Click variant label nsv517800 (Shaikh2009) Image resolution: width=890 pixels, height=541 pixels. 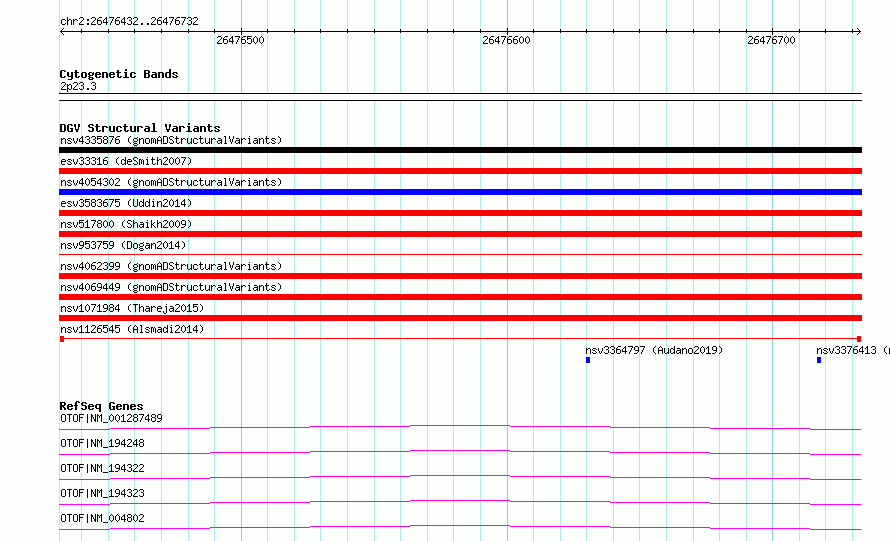(126, 224)
